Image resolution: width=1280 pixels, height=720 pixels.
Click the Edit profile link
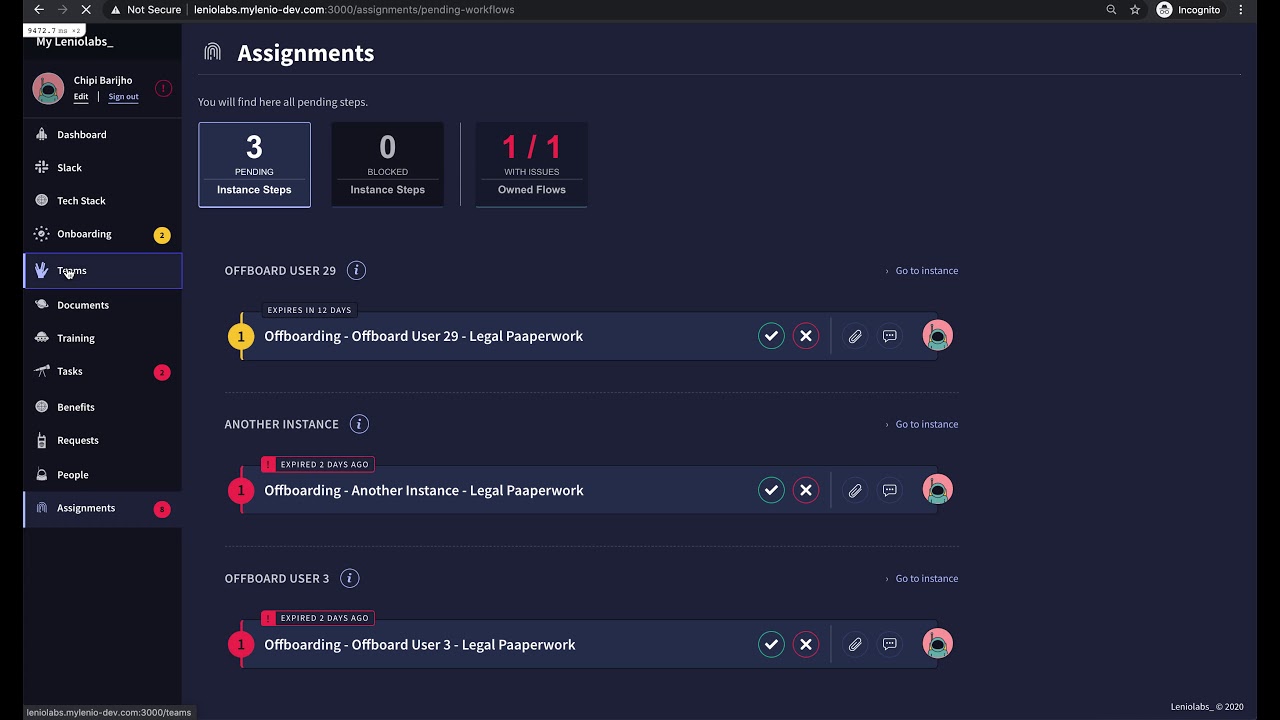81,97
